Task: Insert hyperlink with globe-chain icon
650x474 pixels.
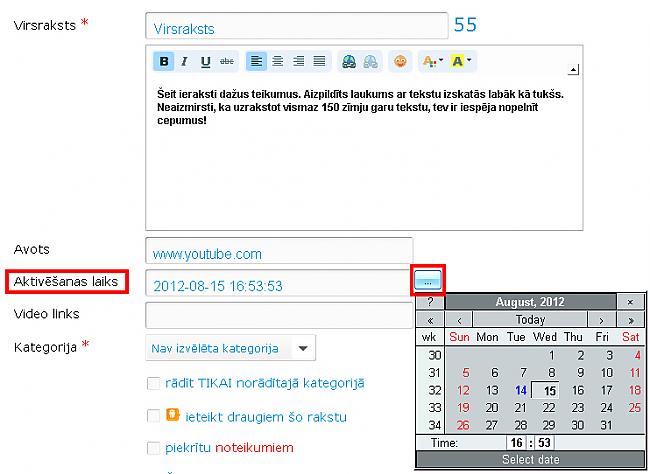Action: [x=349, y=61]
